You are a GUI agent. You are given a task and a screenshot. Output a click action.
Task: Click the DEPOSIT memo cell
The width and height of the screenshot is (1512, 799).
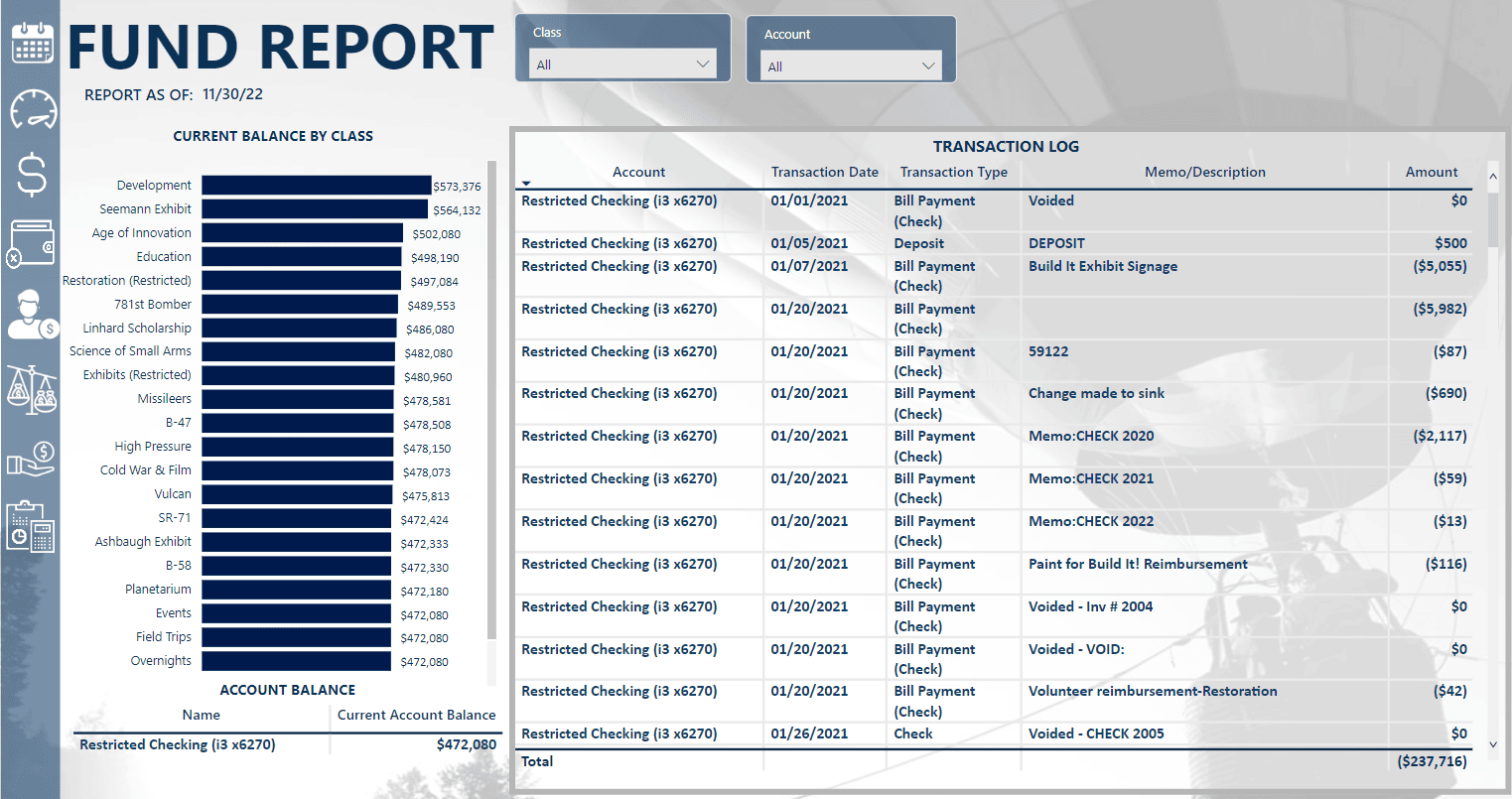1056,243
